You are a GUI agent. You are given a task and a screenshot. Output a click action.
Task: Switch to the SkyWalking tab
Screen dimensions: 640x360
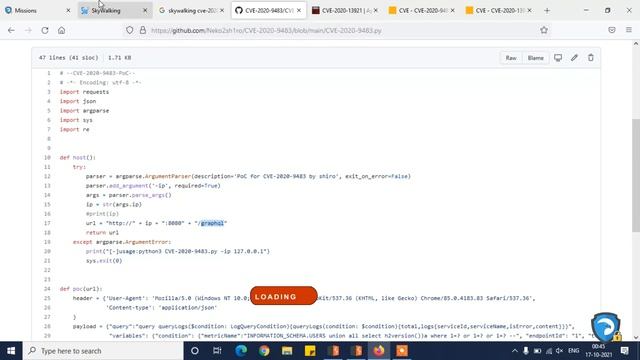click(x=115, y=11)
